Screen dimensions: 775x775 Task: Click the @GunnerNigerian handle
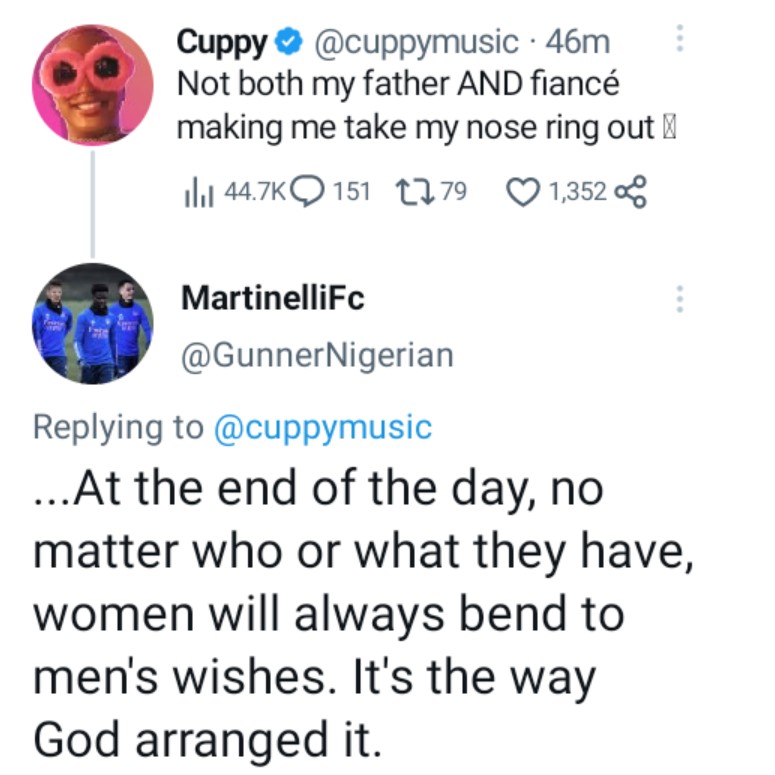[317, 354]
